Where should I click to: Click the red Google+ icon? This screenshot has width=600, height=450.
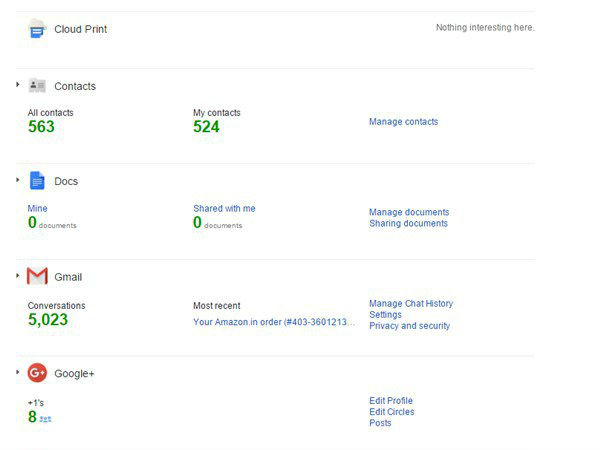tap(37, 373)
